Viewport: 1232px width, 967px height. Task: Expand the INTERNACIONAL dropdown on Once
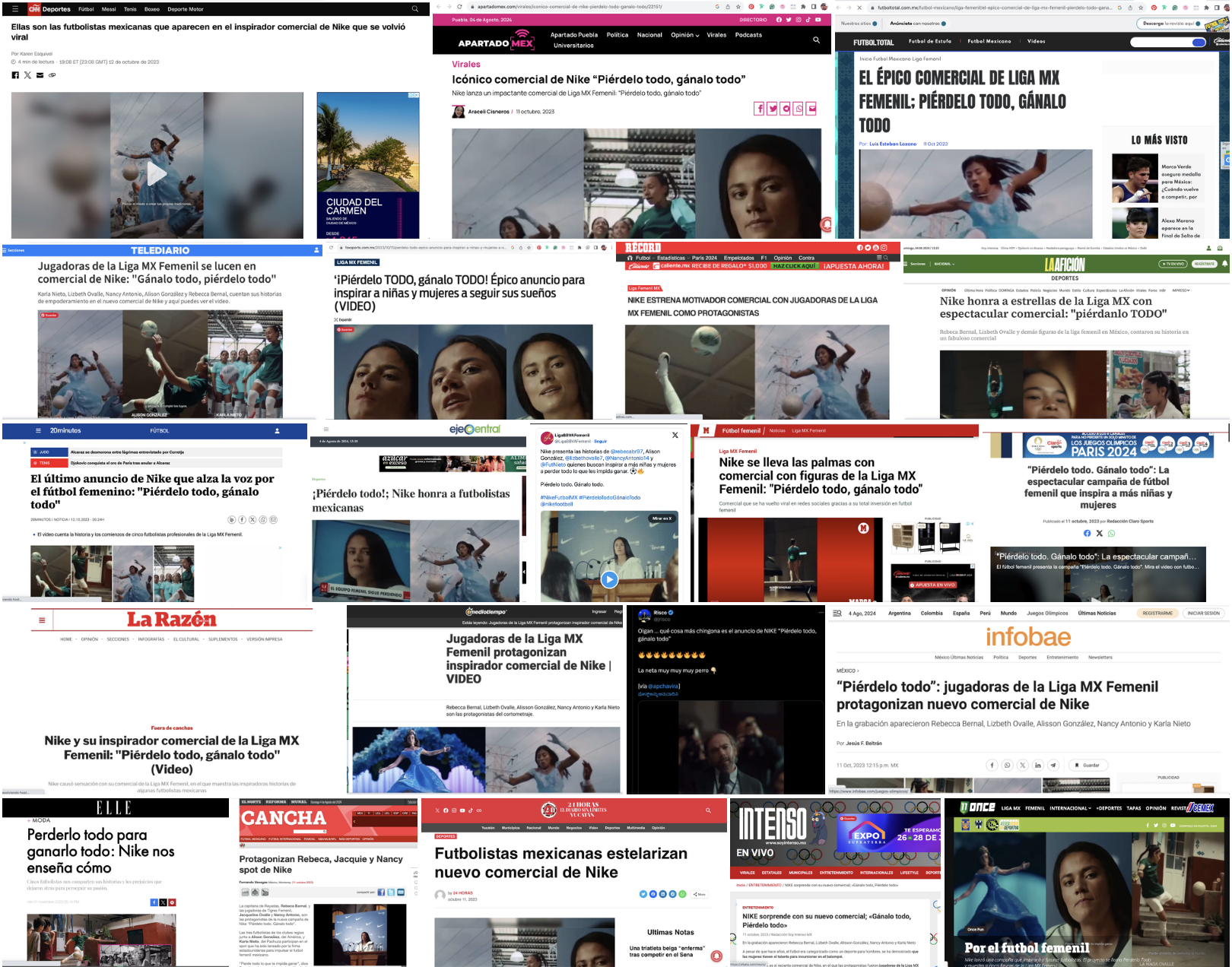click(x=1070, y=808)
